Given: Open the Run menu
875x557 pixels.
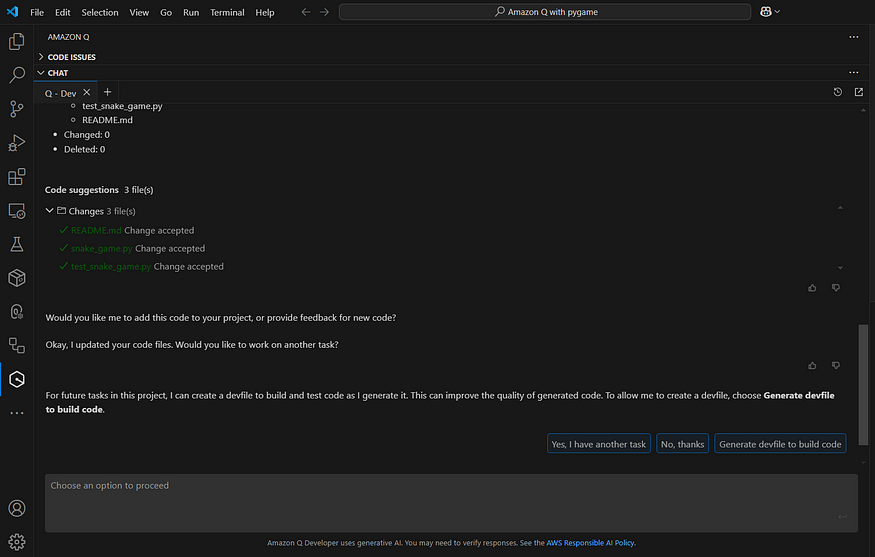Looking at the screenshot, I should [x=191, y=12].
